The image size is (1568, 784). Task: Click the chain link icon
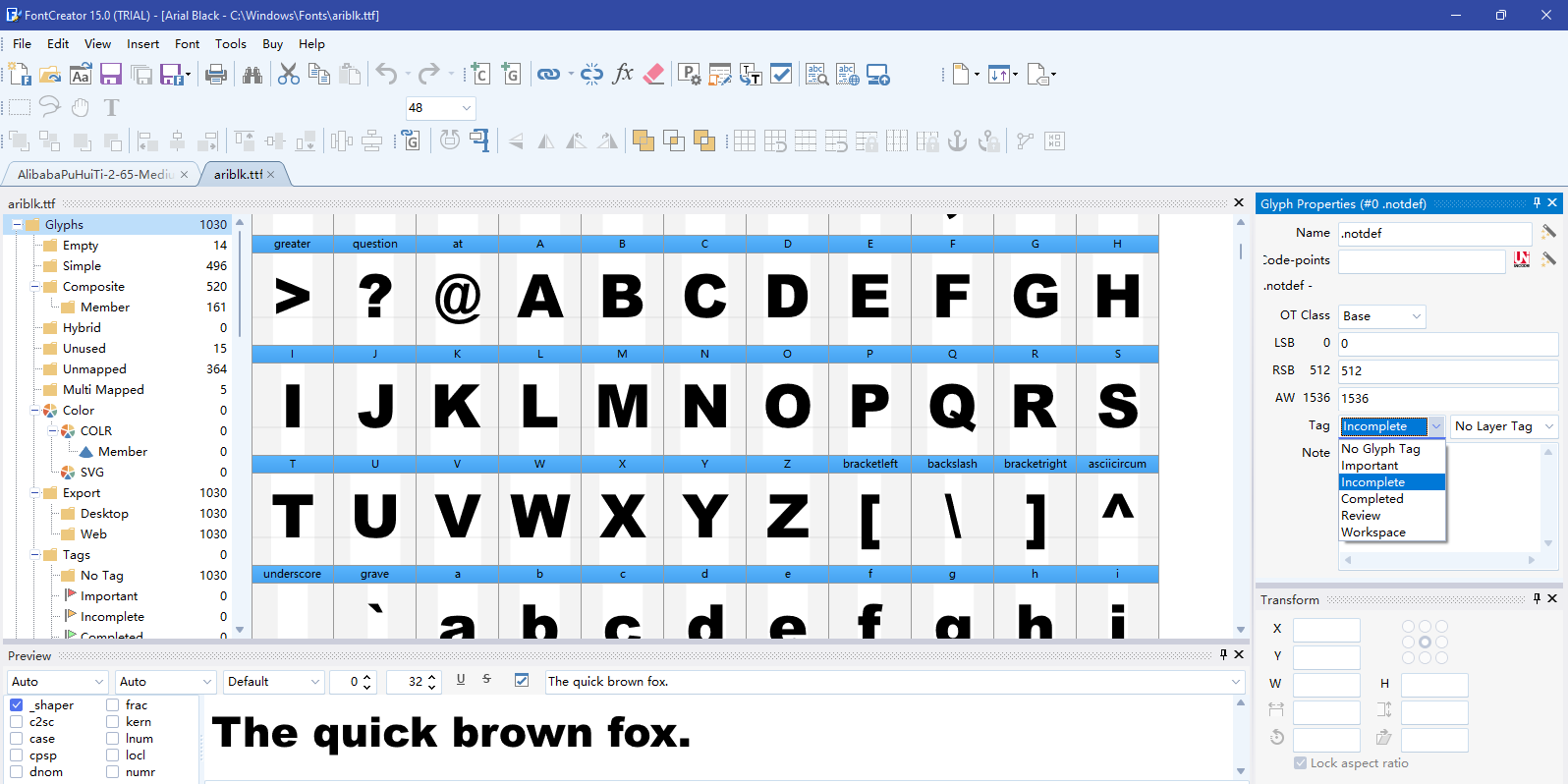[x=548, y=74]
